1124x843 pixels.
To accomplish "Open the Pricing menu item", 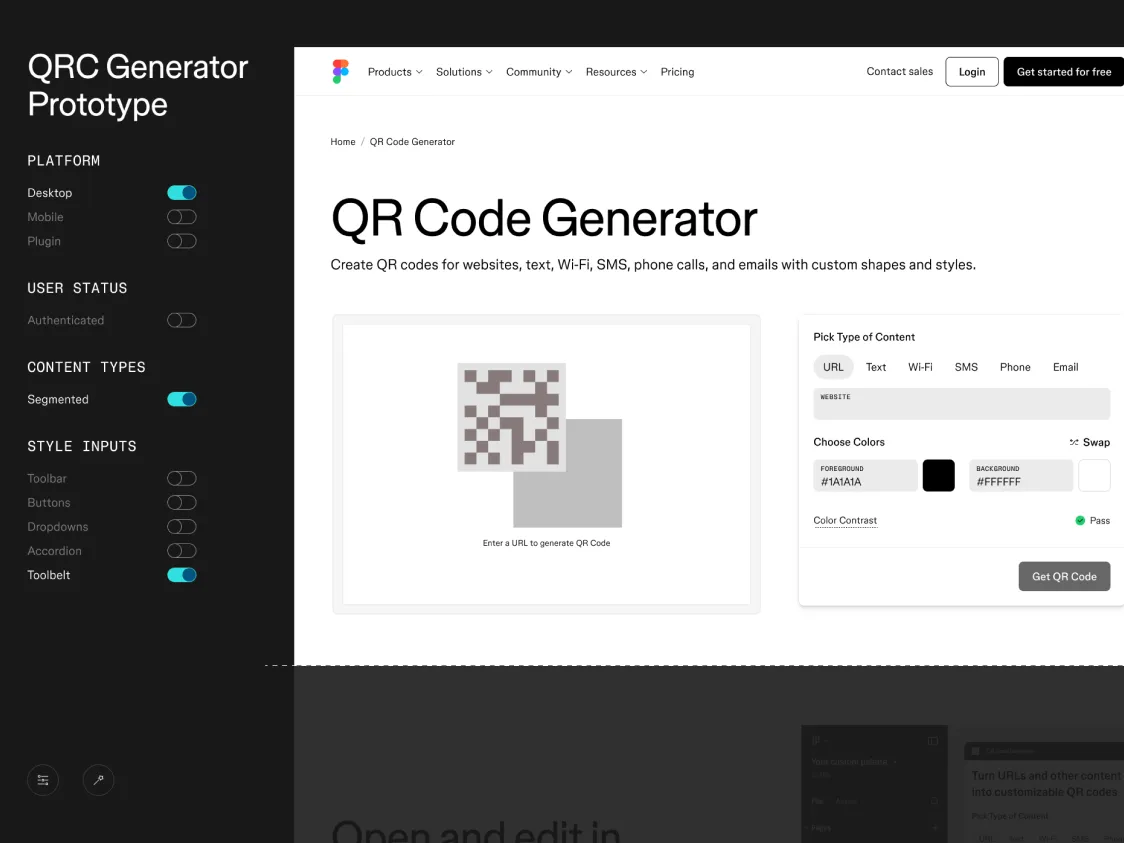I will pos(677,71).
